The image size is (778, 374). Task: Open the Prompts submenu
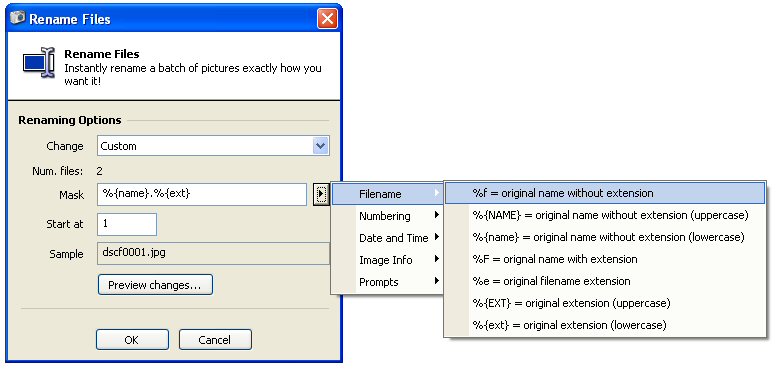click(387, 282)
